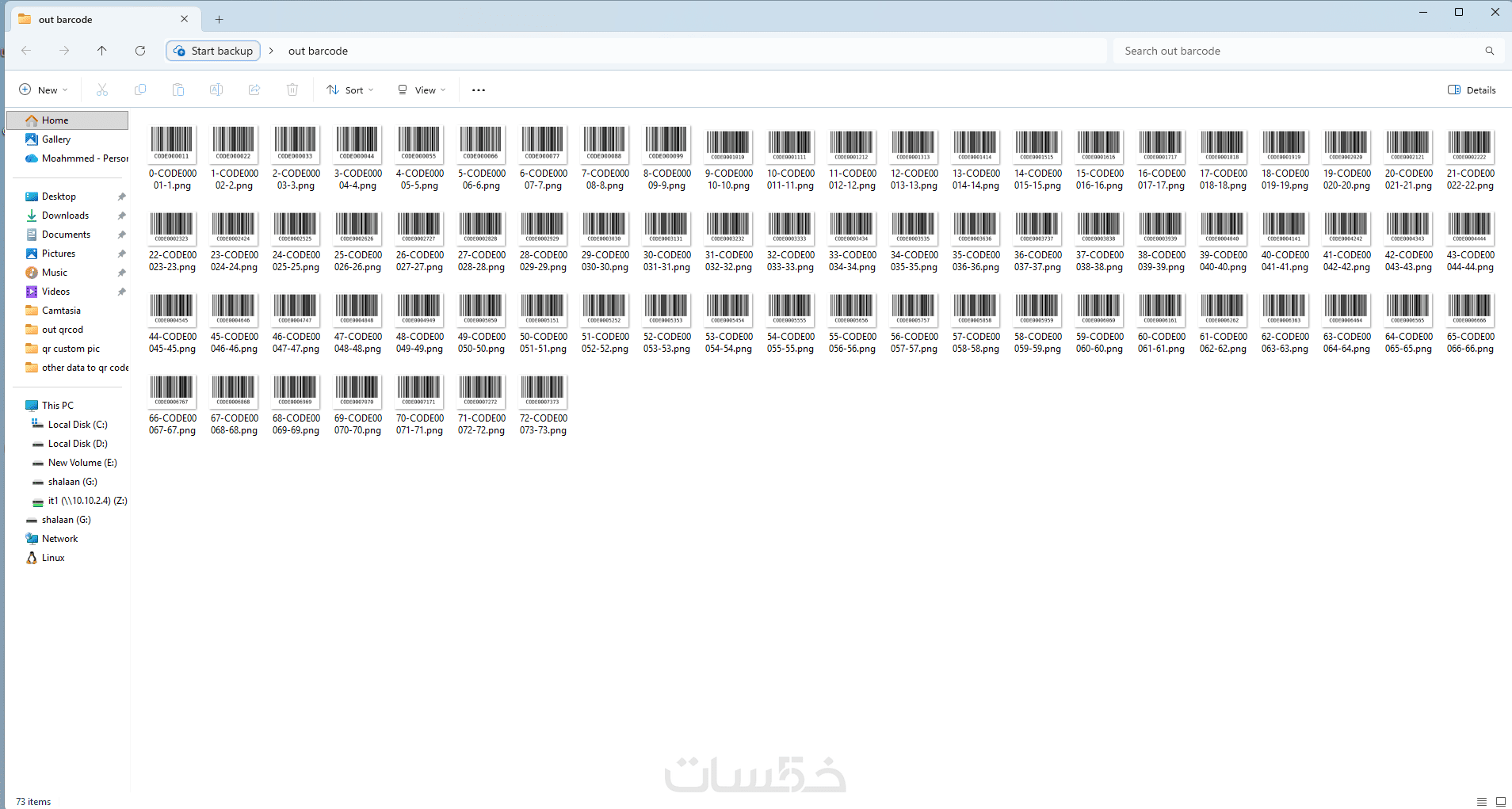
Task: Refresh the out barcode folder
Action: click(140, 51)
